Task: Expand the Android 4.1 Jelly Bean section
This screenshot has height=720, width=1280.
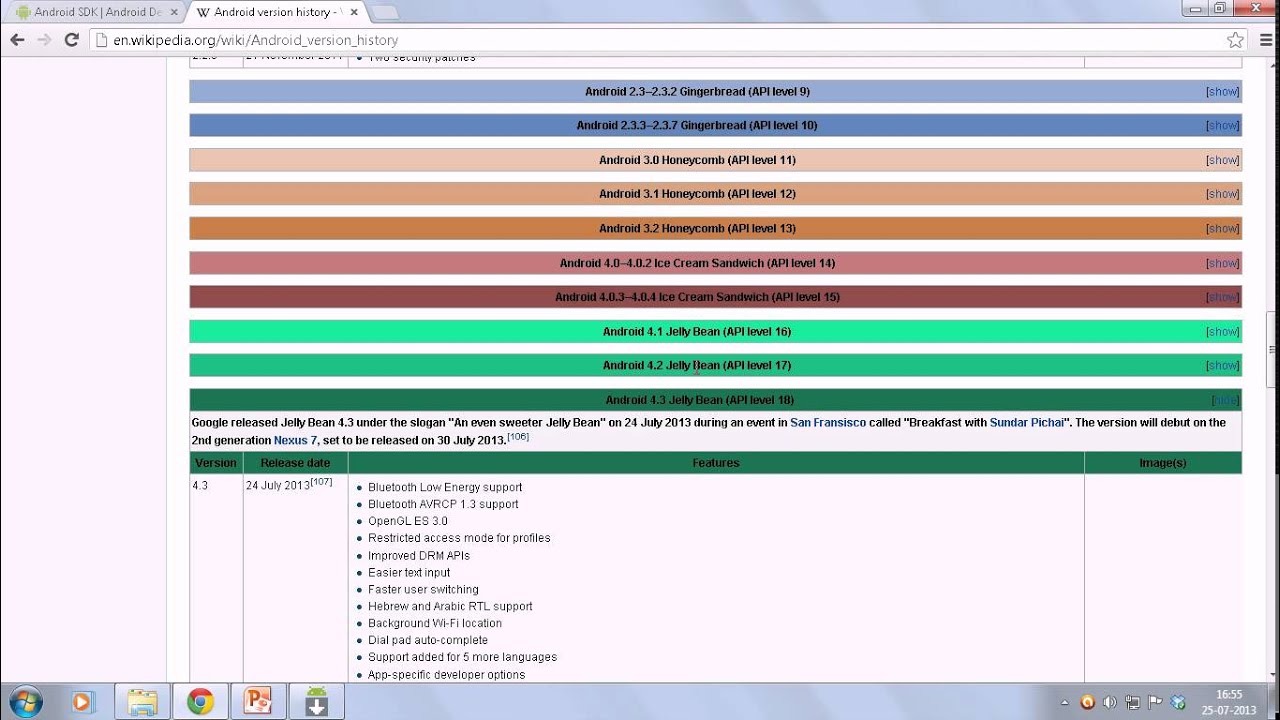Action: click(1222, 331)
